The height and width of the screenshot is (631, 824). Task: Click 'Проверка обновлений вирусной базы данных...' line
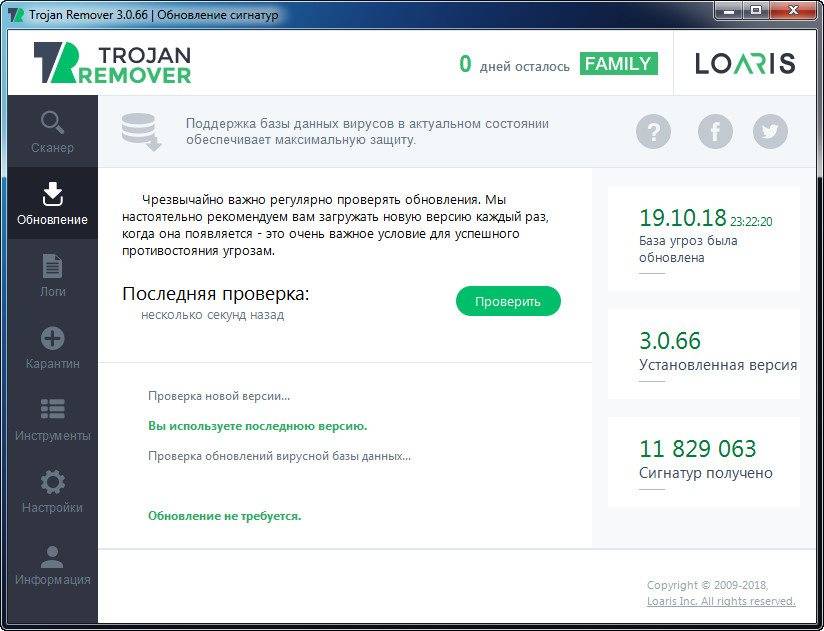click(279, 456)
